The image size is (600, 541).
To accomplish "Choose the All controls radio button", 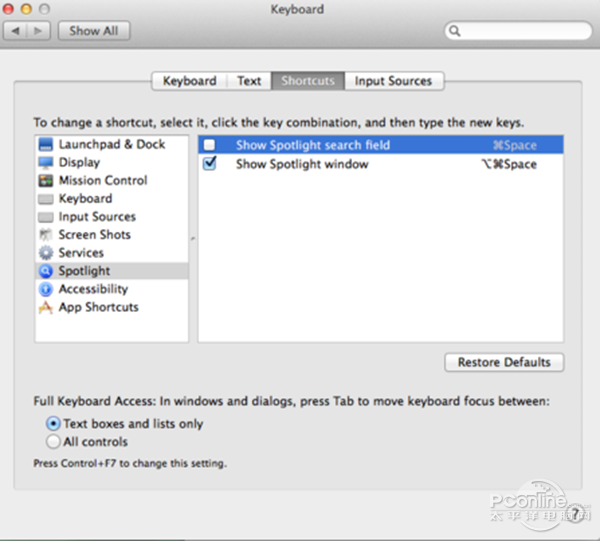I will tap(54, 441).
